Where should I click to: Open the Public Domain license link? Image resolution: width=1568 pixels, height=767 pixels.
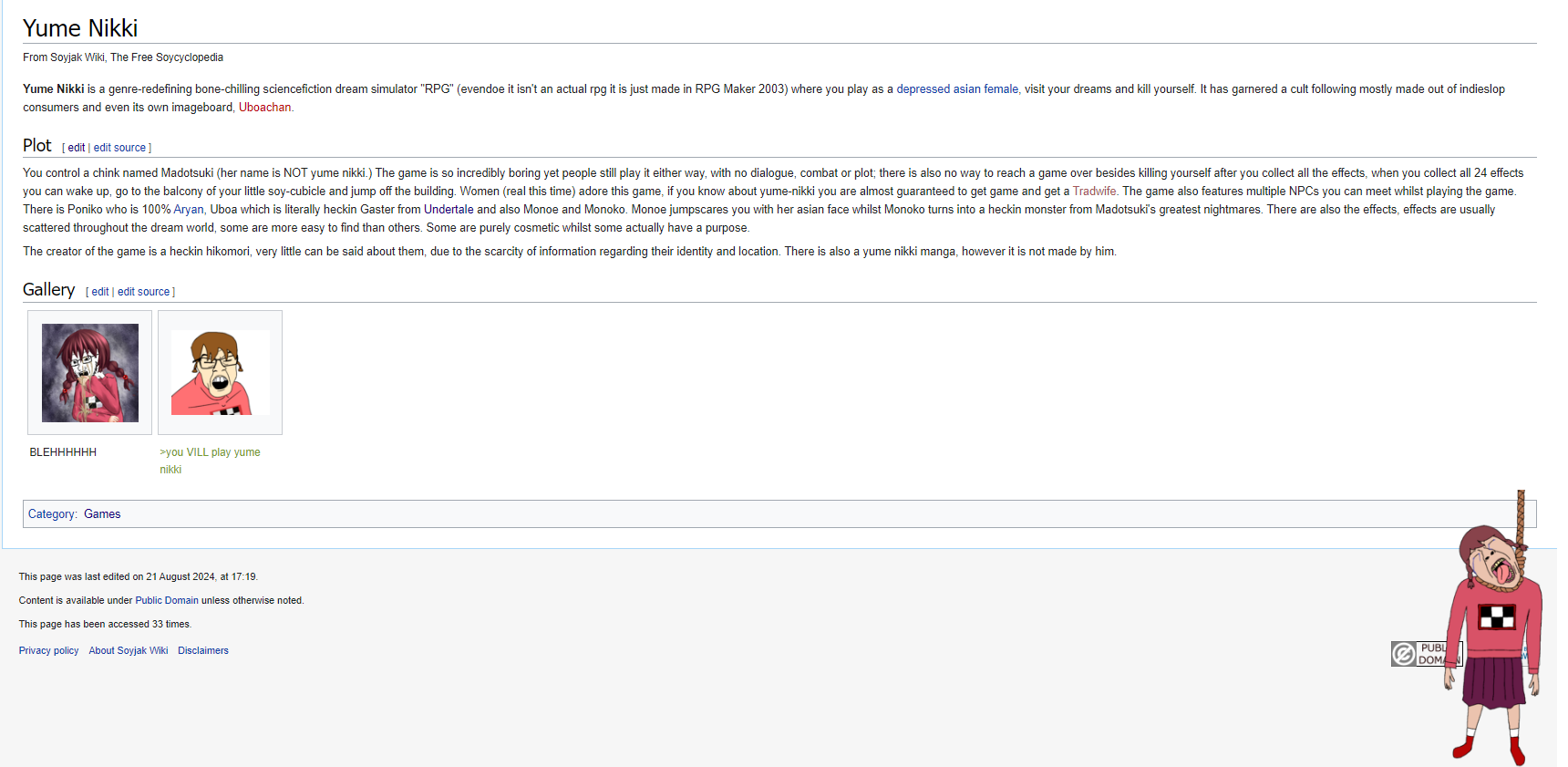pyautogui.click(x=167, y=601)
